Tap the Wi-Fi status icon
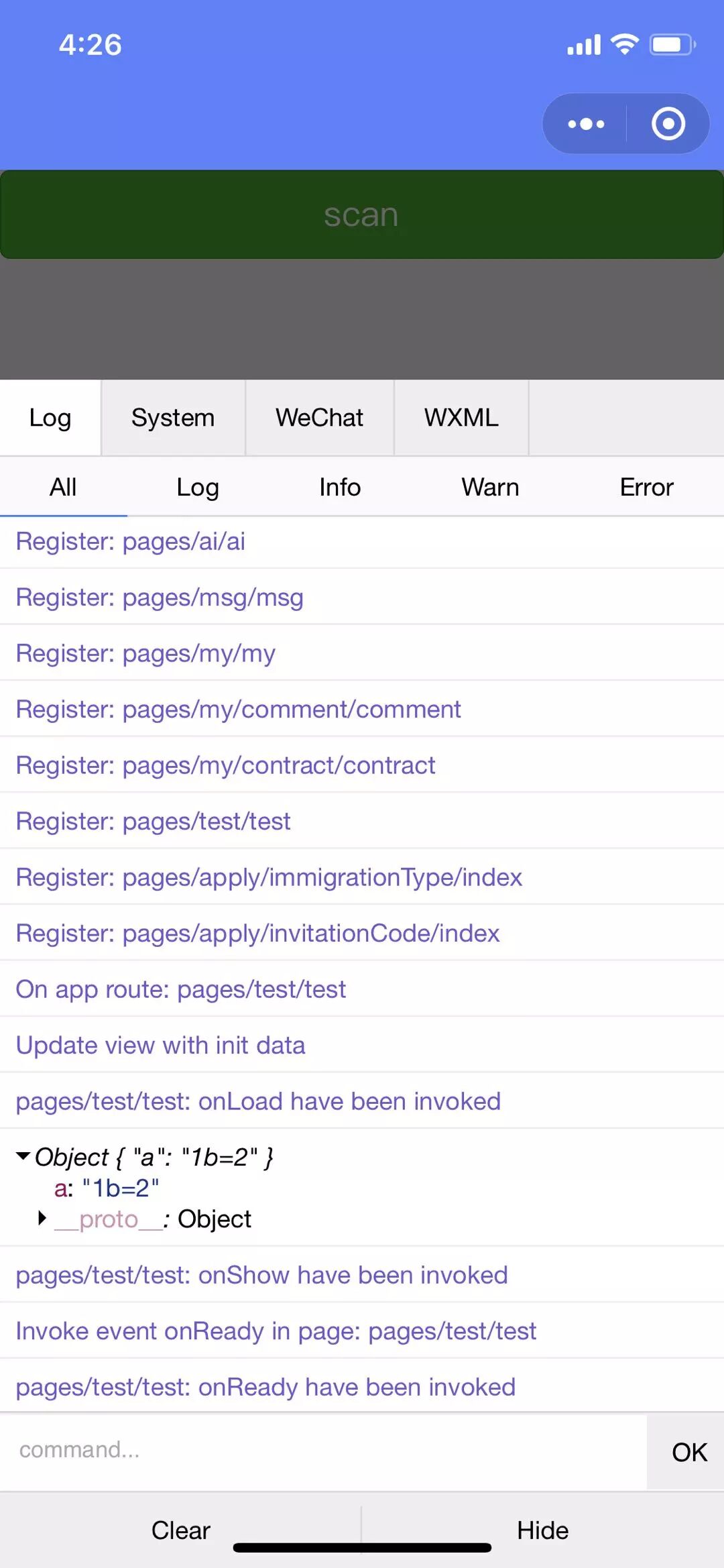This screenshot has width=724, height=1568. [x=625, y=45]
